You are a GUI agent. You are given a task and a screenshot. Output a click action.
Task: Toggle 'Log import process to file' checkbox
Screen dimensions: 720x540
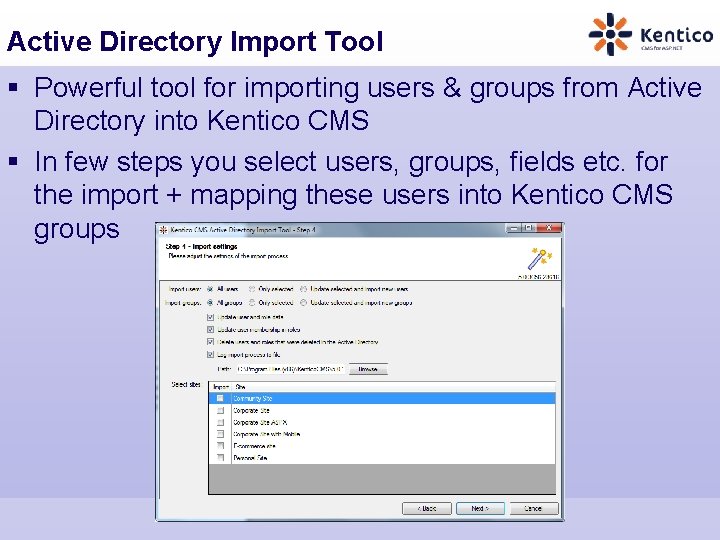pos(210,354)
